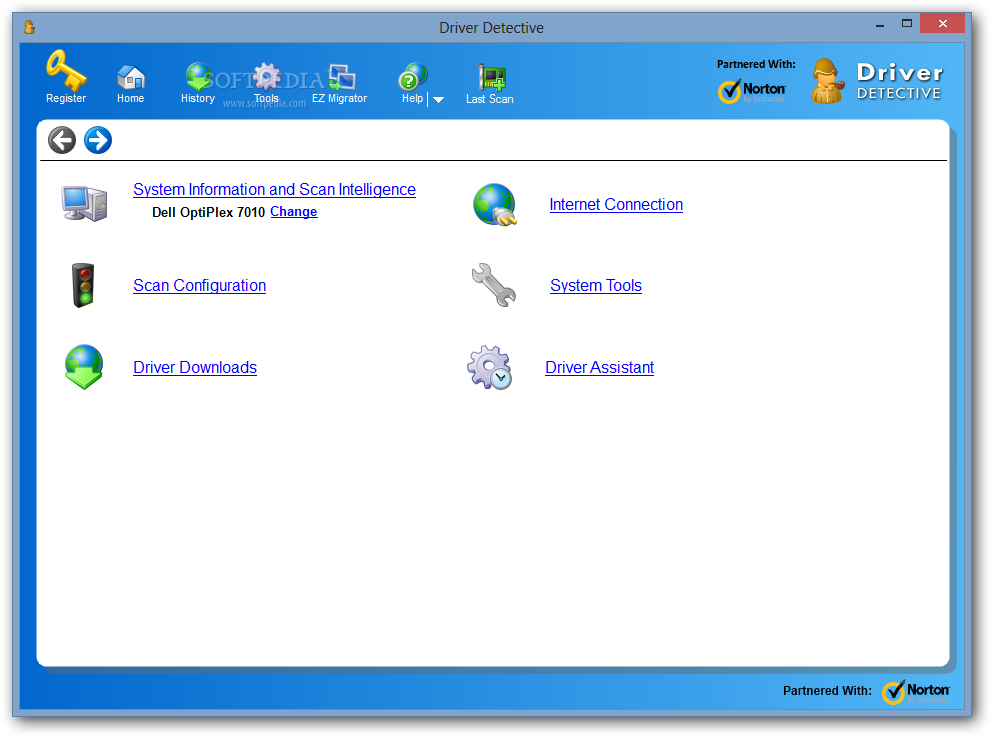The width and height of the screenshot is (992, 737).
Task: Open Last Scan results icon
Action: (x=491, y=78)
